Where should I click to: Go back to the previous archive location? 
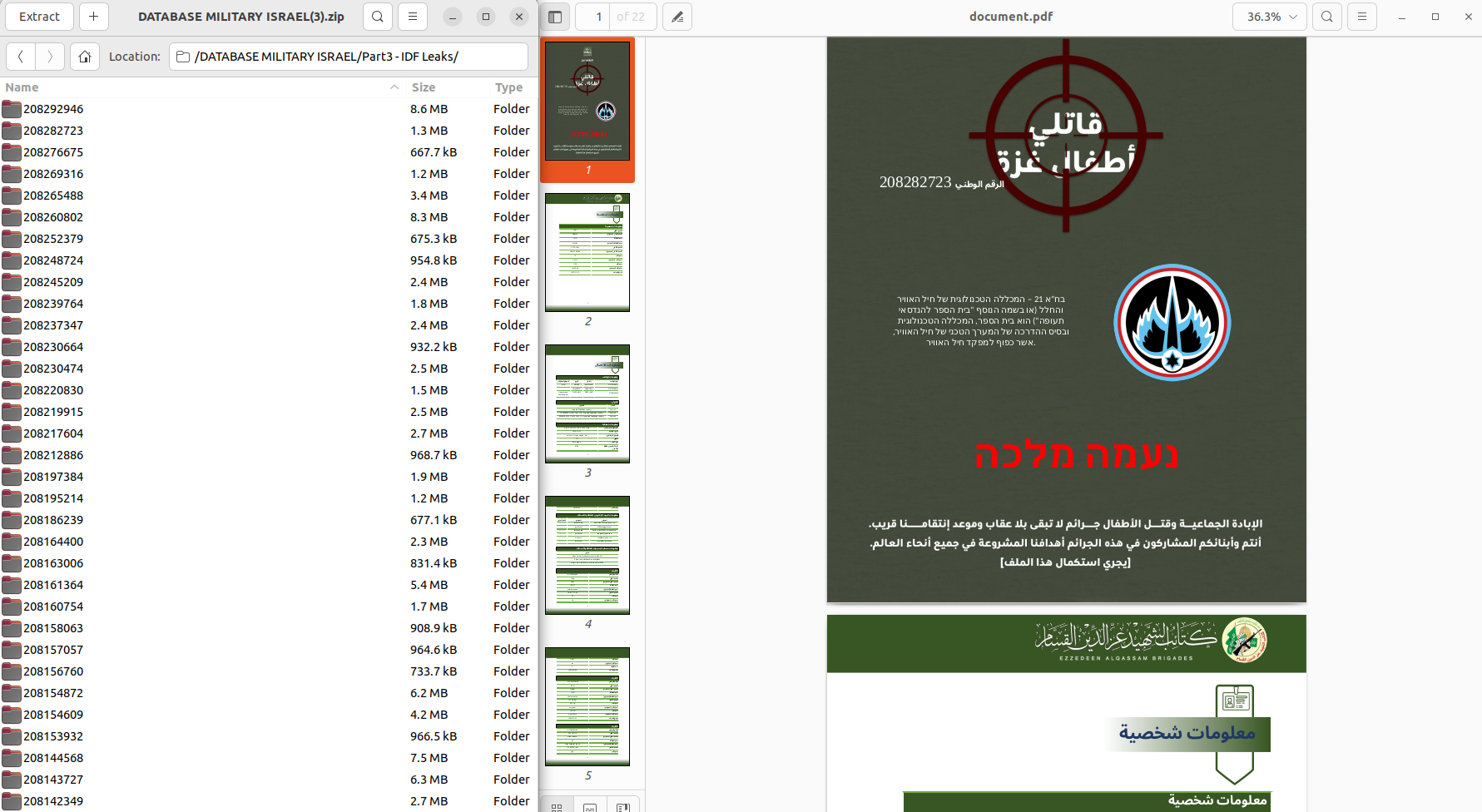21,57
